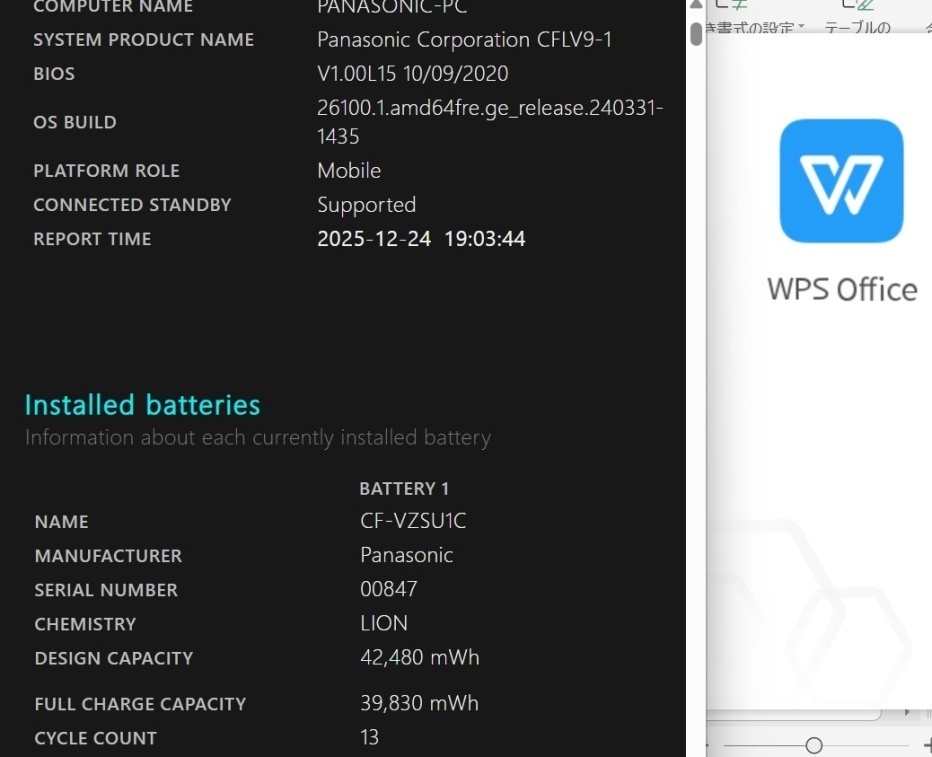Click the table format icon in ribbon
Screen dimensions: 932x757
click(x=858, y=6)
